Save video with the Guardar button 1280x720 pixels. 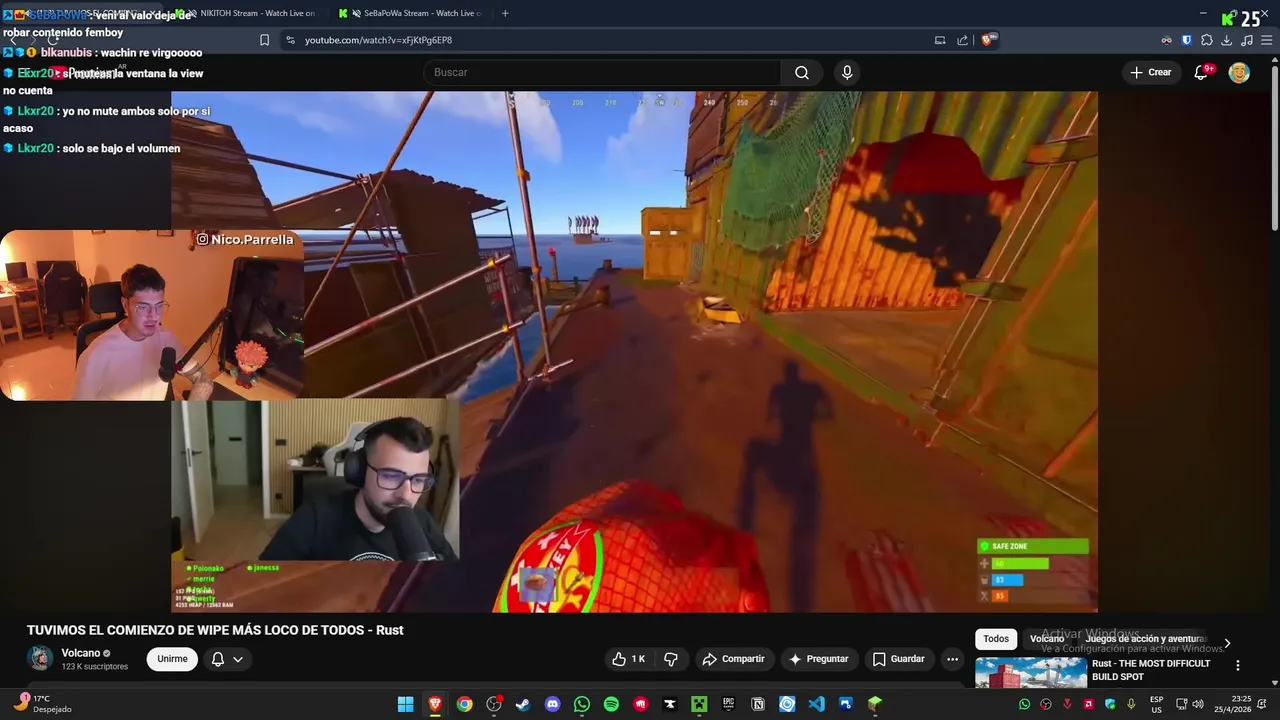[x=898, y=659]
